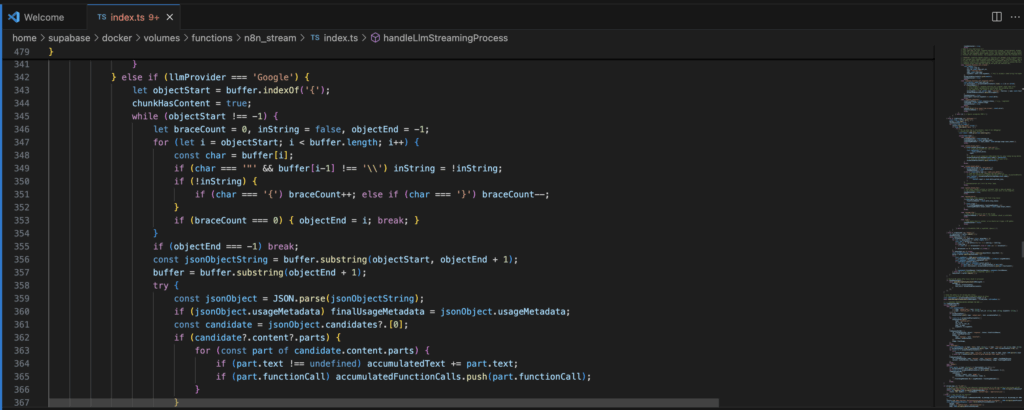Click the cube symbol icon in breadcrumbs
Viewport: 1024px width, 410px height.
(376, 38)
